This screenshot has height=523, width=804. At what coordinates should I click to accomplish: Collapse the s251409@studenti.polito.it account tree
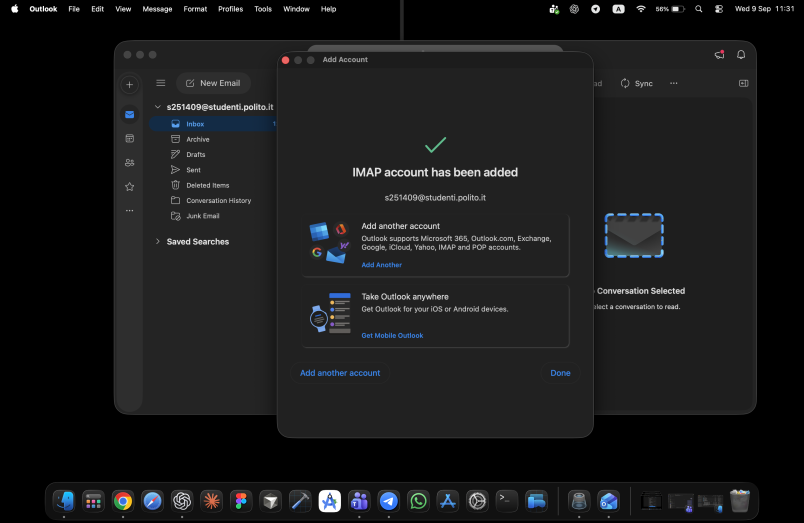(158, 107)
